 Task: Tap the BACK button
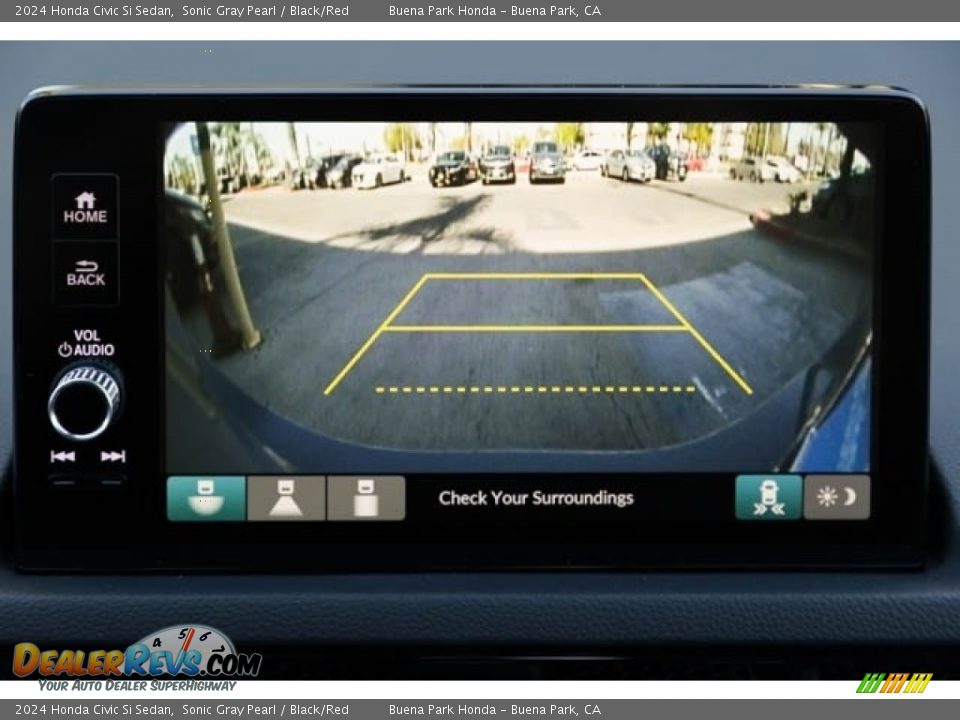[85, 273]
